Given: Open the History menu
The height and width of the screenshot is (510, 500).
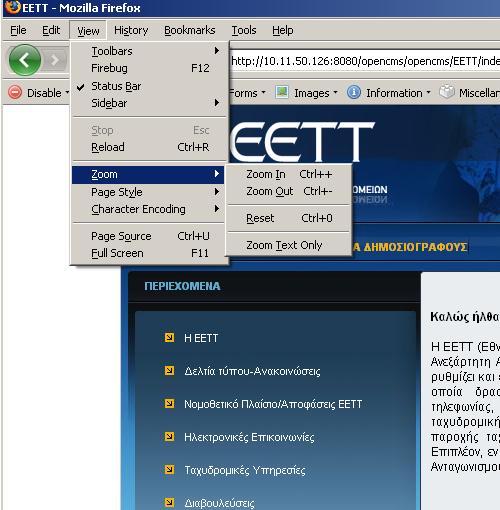Looking at the screenshot, I should pyautogui.click(x=131, y=30).
